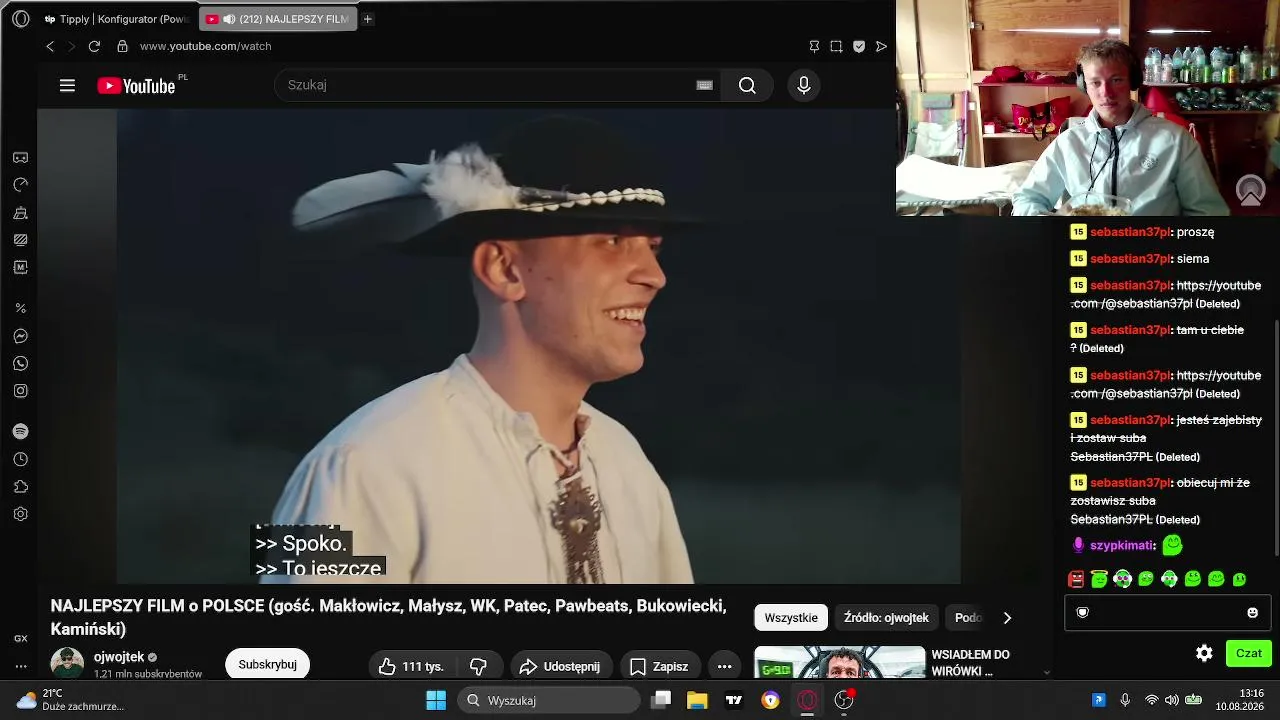
Task: Show more filter chips with right chevron
Action: click(x=1007, y=618)
